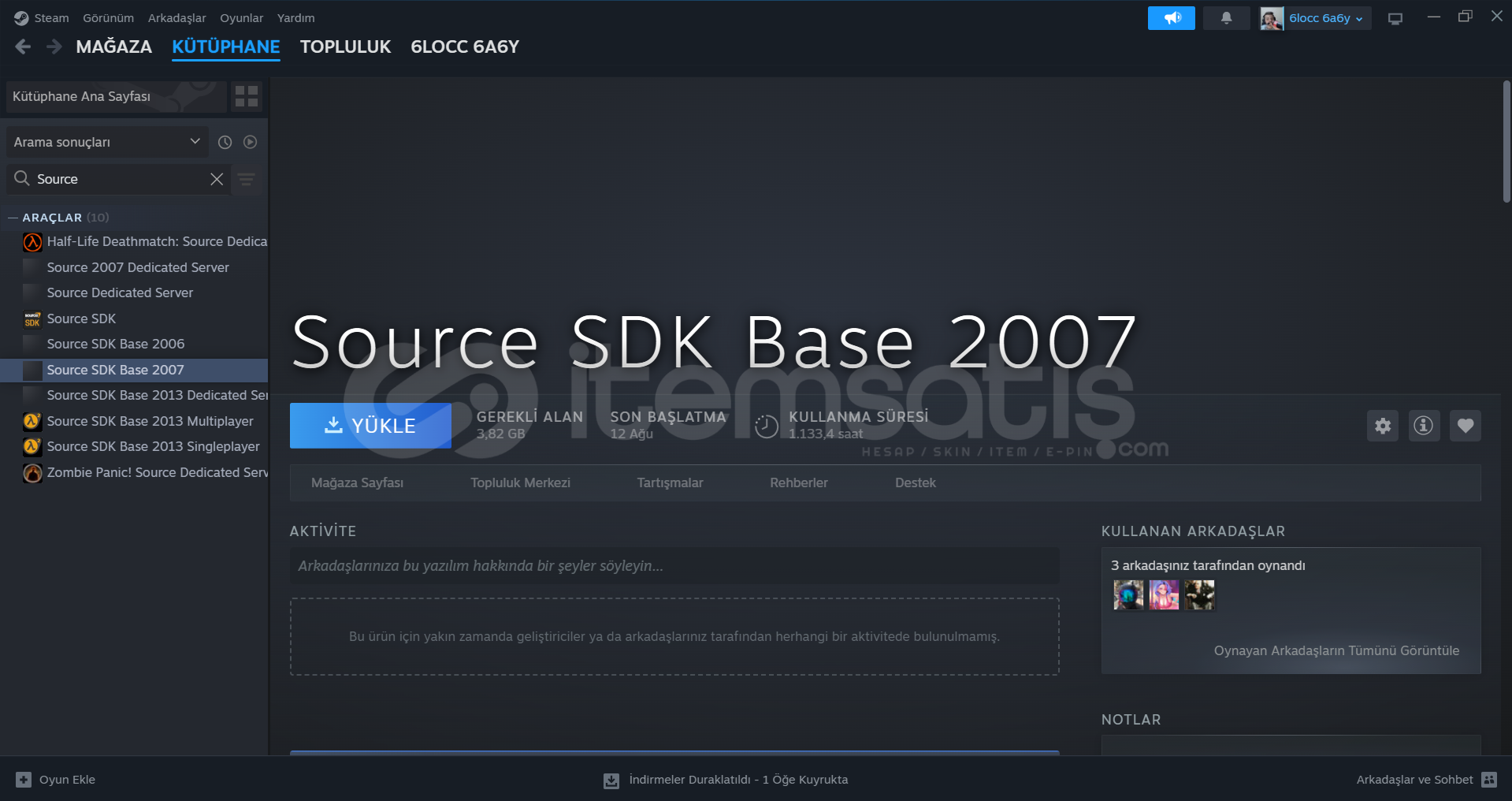Open Kütüphane Ana Sayfası
Viewport: 1512px width, 801px height.
point(116,96)
